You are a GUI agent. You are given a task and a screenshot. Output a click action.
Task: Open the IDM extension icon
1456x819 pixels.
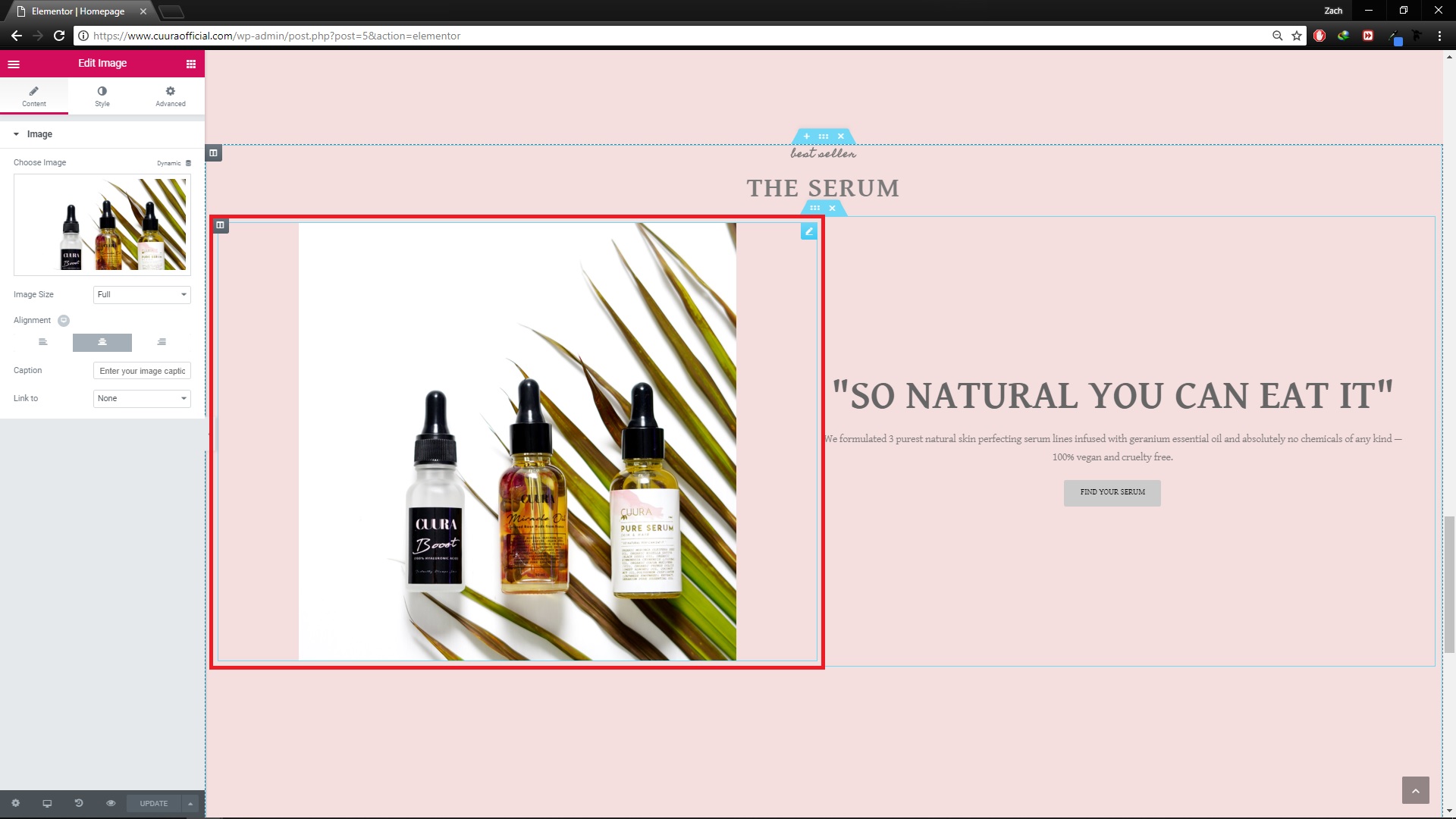(x=1344, y=36)
